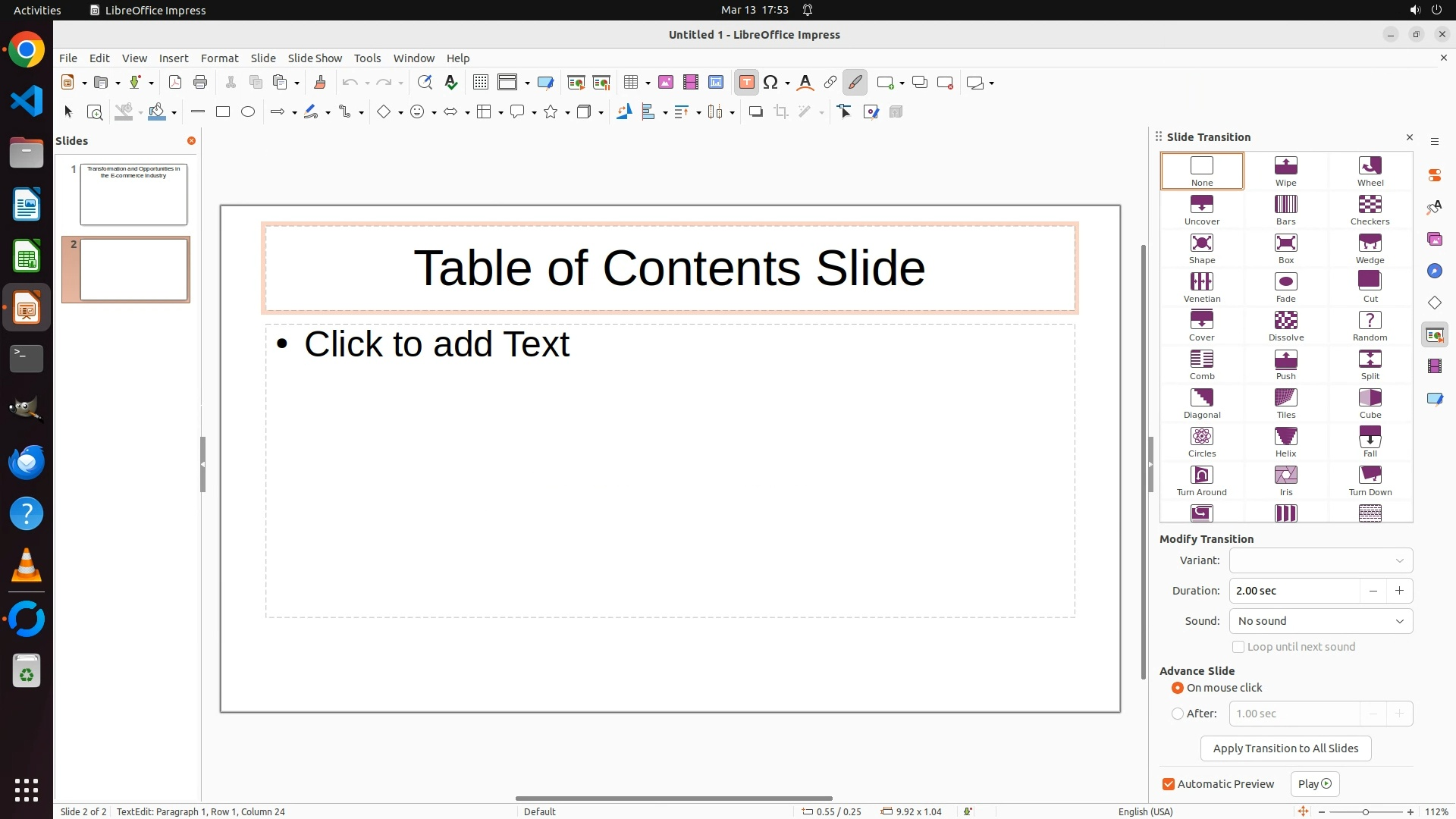
Task: Click the zoom slider in status bar
Action: pos(1365,811)
